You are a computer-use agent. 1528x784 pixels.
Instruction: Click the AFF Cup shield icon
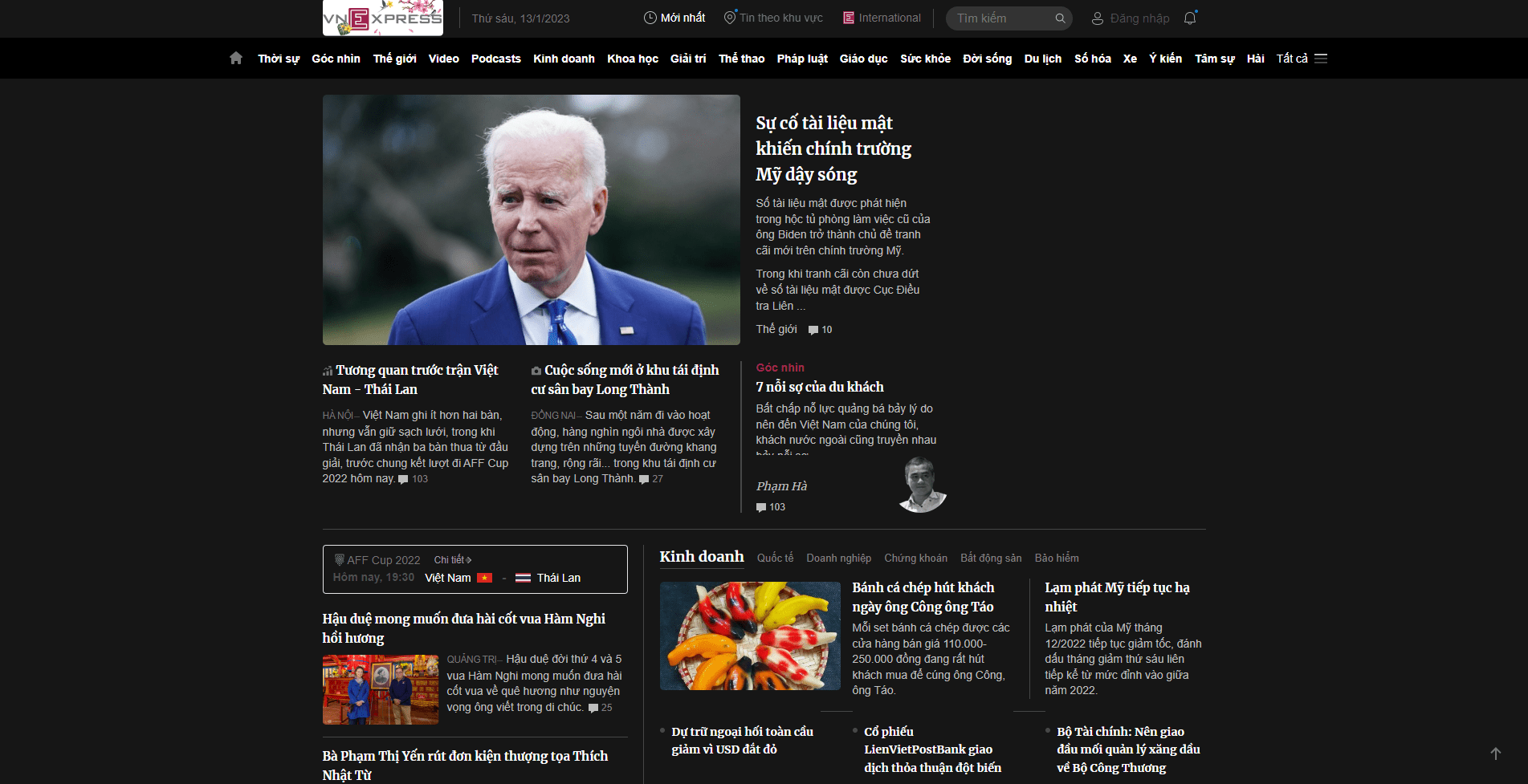coord(339,559)
